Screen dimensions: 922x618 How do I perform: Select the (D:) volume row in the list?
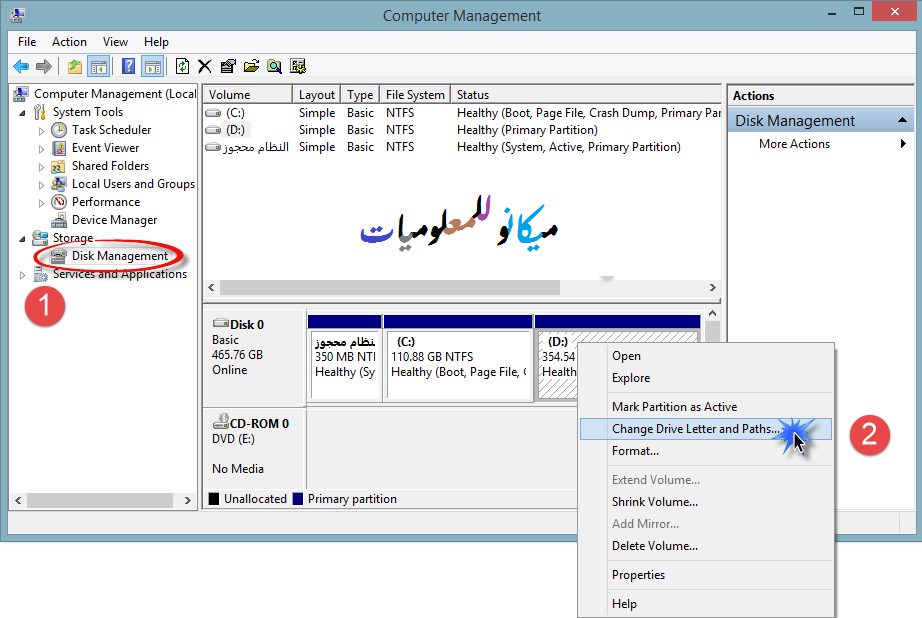(462, 130)
